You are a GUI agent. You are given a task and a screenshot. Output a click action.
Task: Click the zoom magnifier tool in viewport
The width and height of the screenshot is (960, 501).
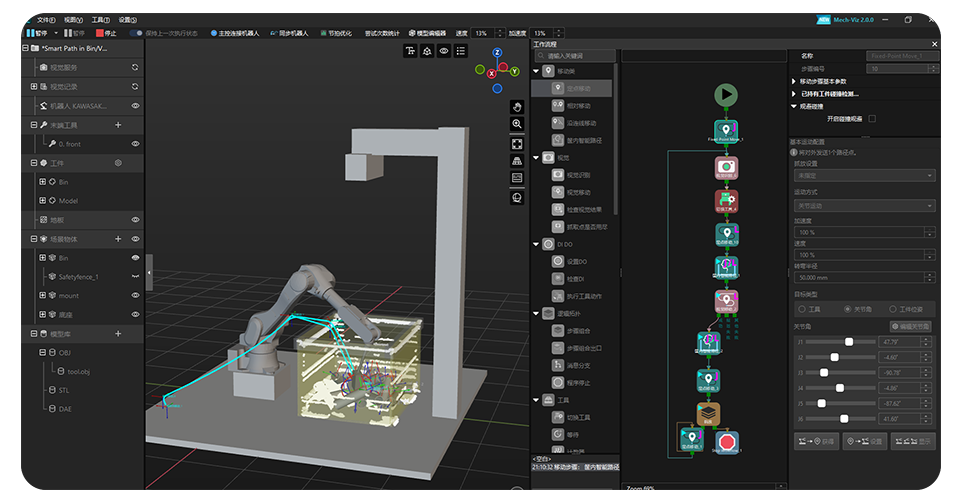coord(517,124)
